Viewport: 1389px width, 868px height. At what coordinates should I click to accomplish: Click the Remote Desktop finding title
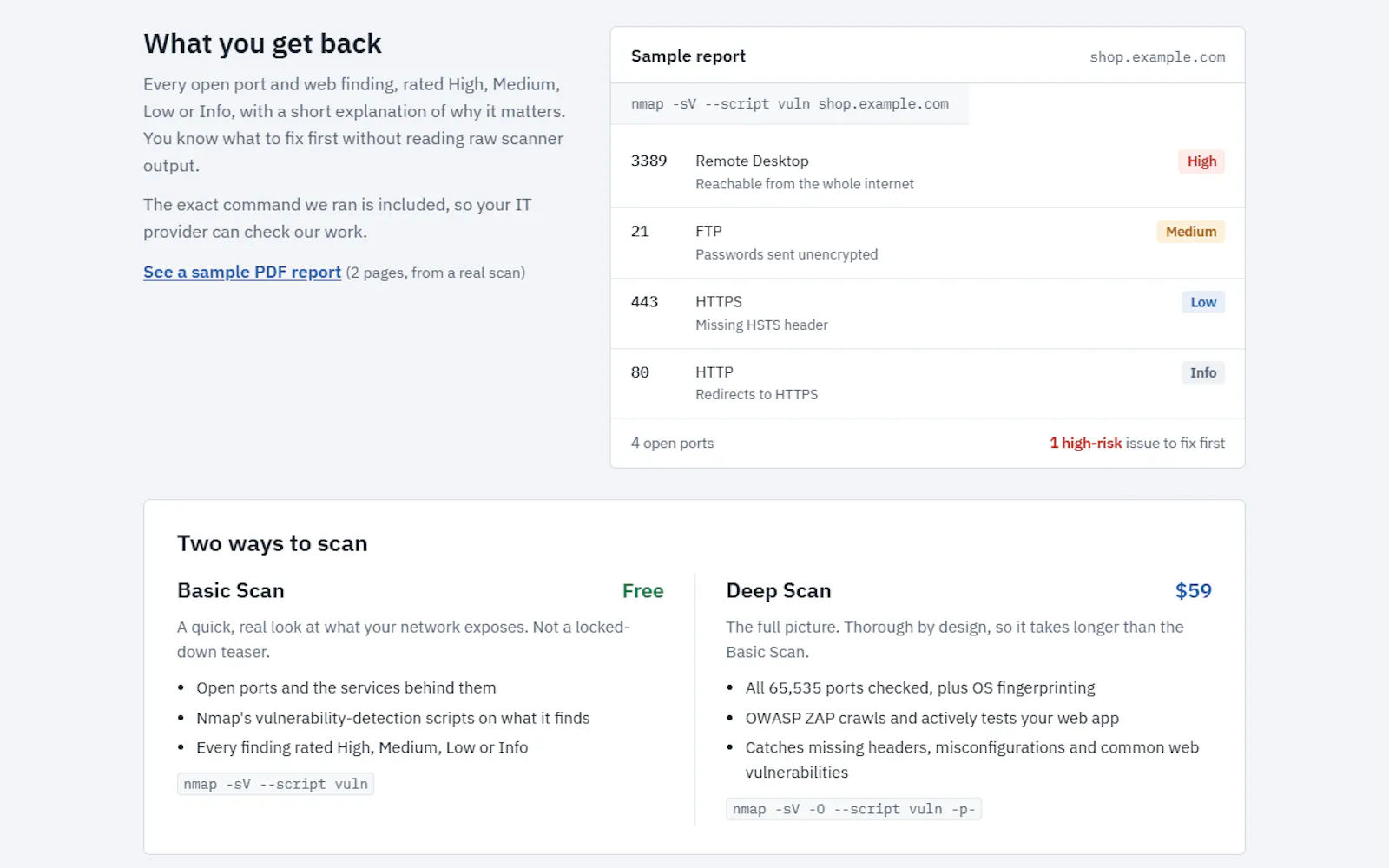pyautogui.click(x=752, y=161)
